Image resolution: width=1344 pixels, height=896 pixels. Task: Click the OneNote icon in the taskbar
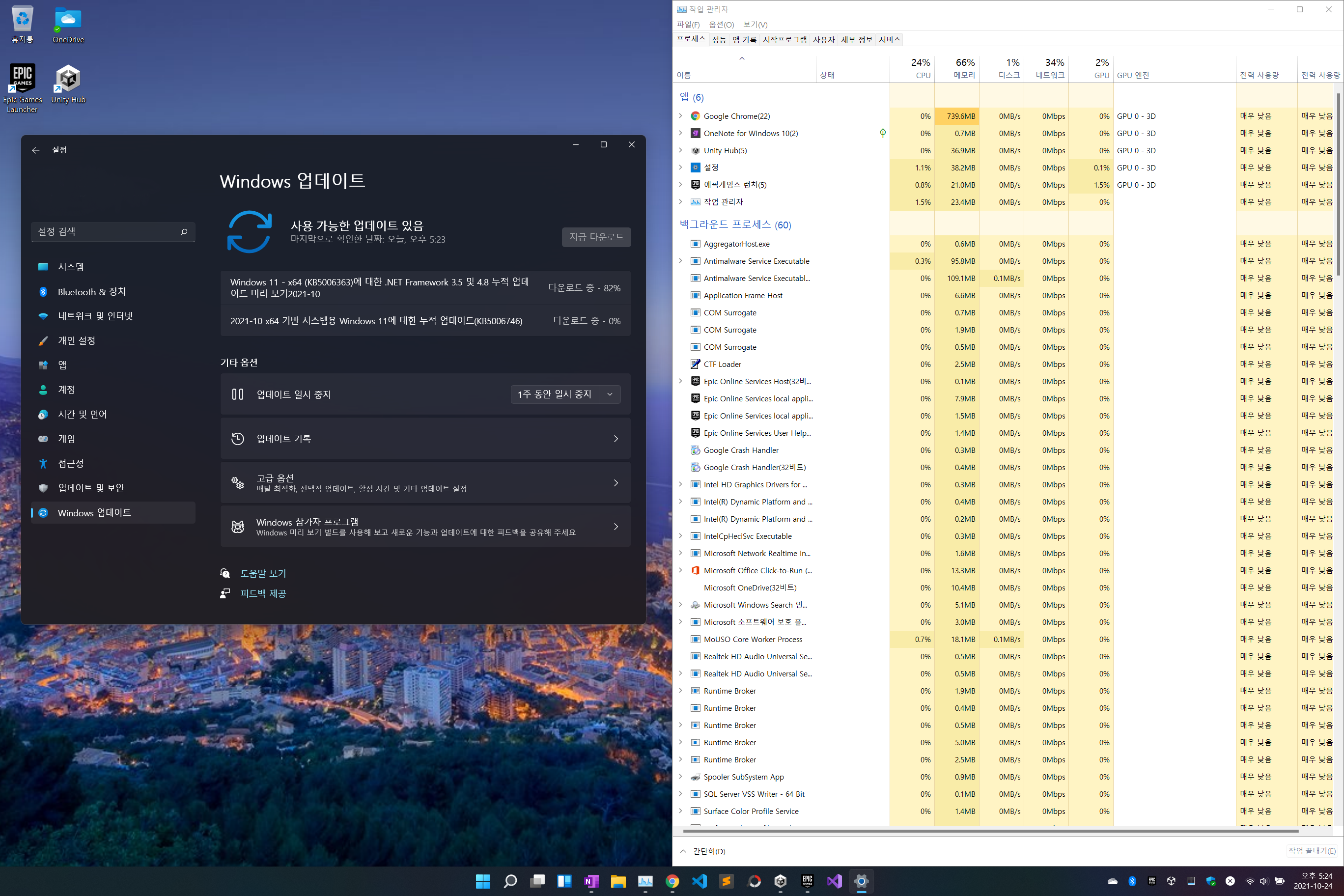(591, 881)
